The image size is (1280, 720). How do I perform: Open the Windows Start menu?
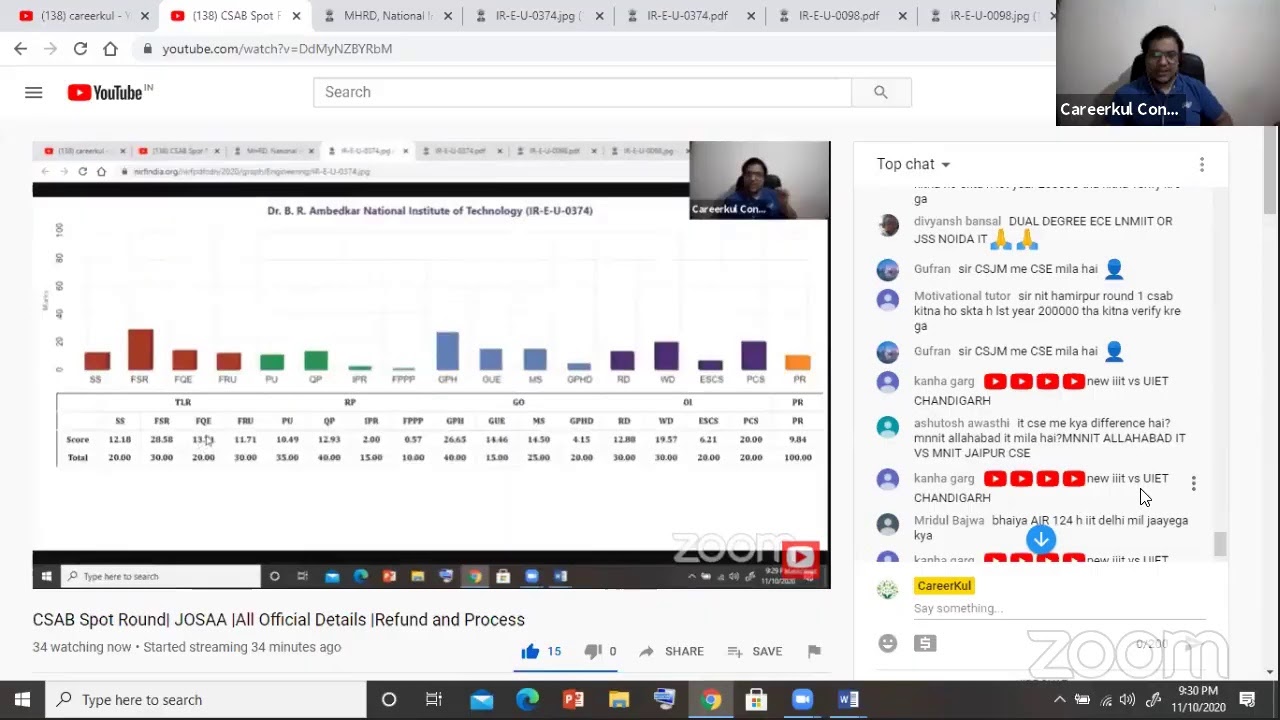pyautogui.click(x=22, y=700)
